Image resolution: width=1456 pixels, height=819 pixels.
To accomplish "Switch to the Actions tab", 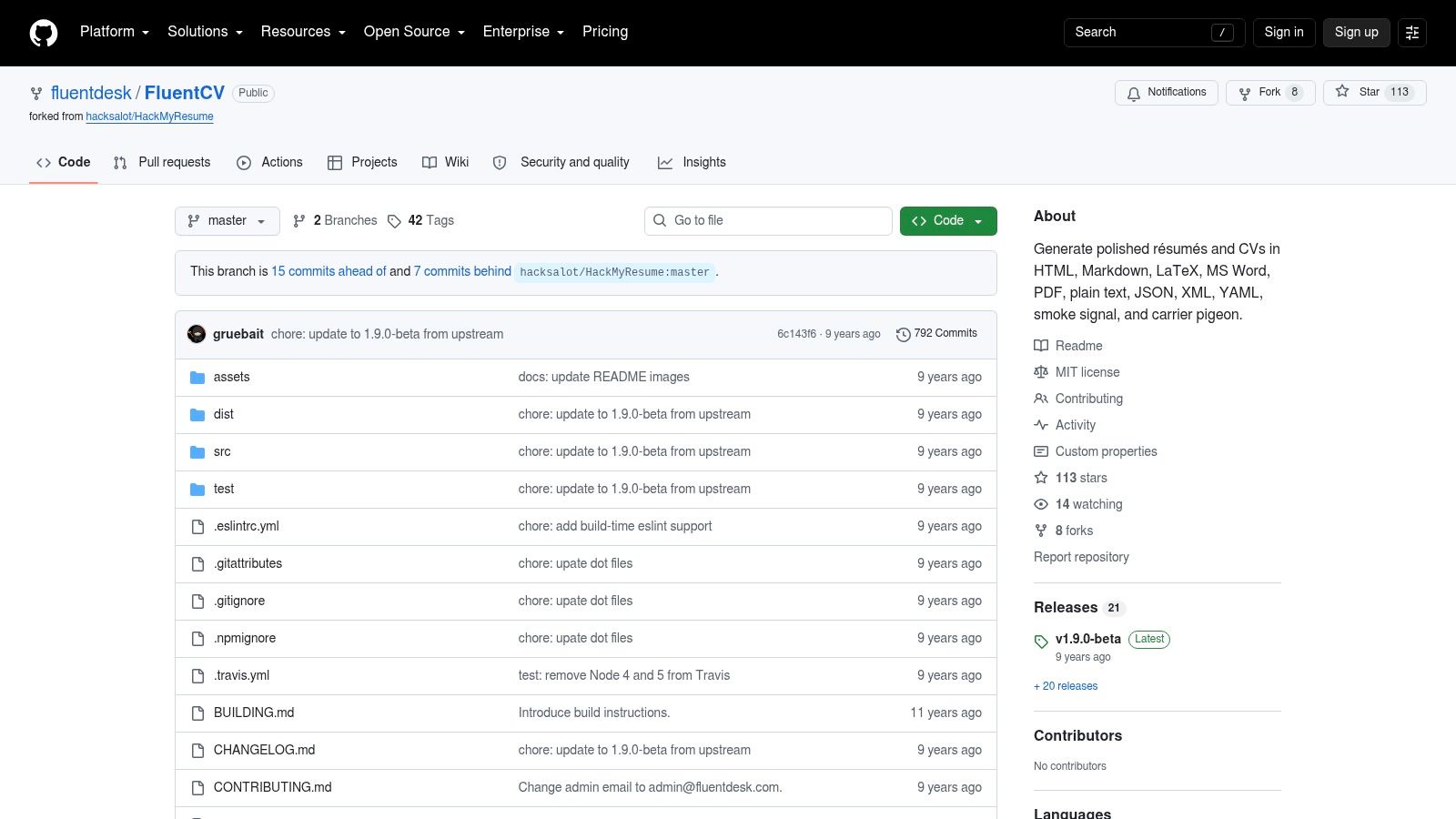I will pyautogui.click(x=269, y=162).
